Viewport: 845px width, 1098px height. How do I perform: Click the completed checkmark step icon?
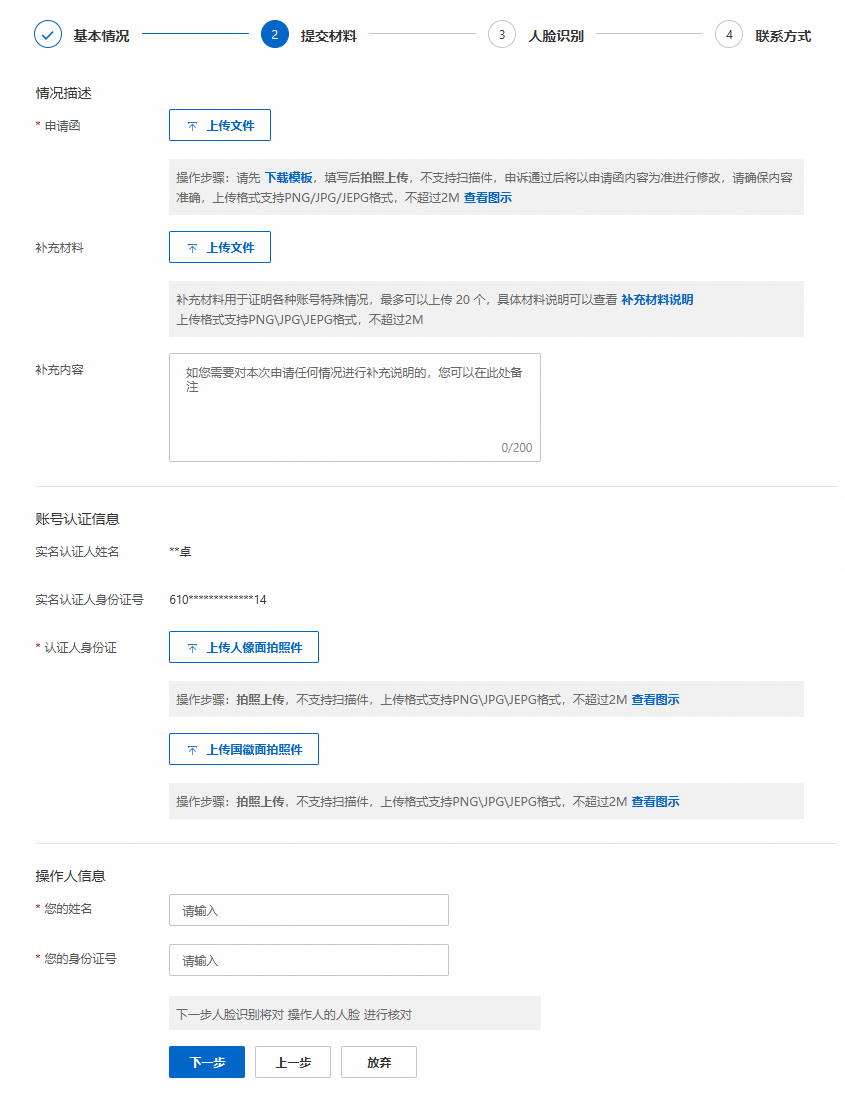click(48, 34)
